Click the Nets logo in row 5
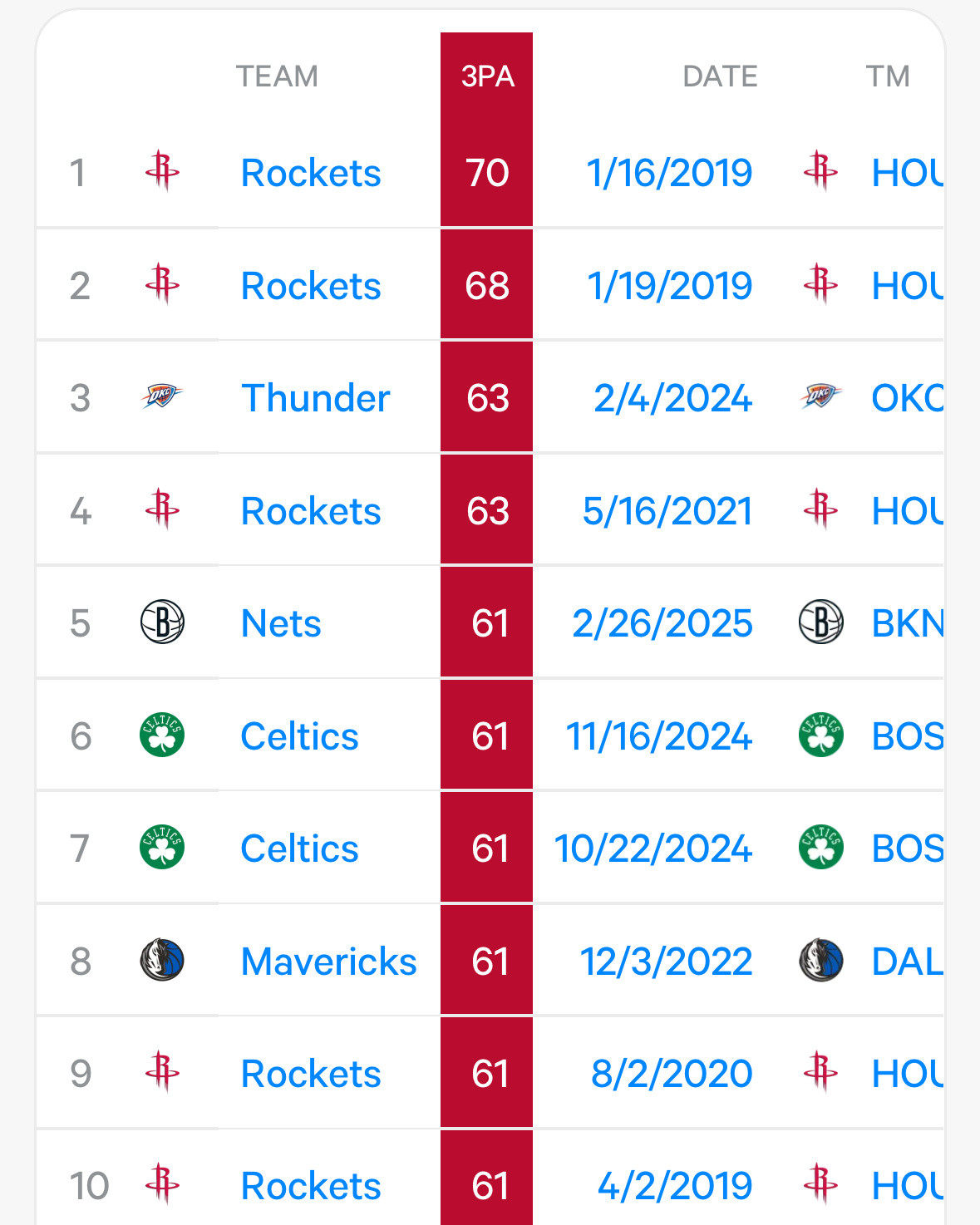 [x=162, y=622]
